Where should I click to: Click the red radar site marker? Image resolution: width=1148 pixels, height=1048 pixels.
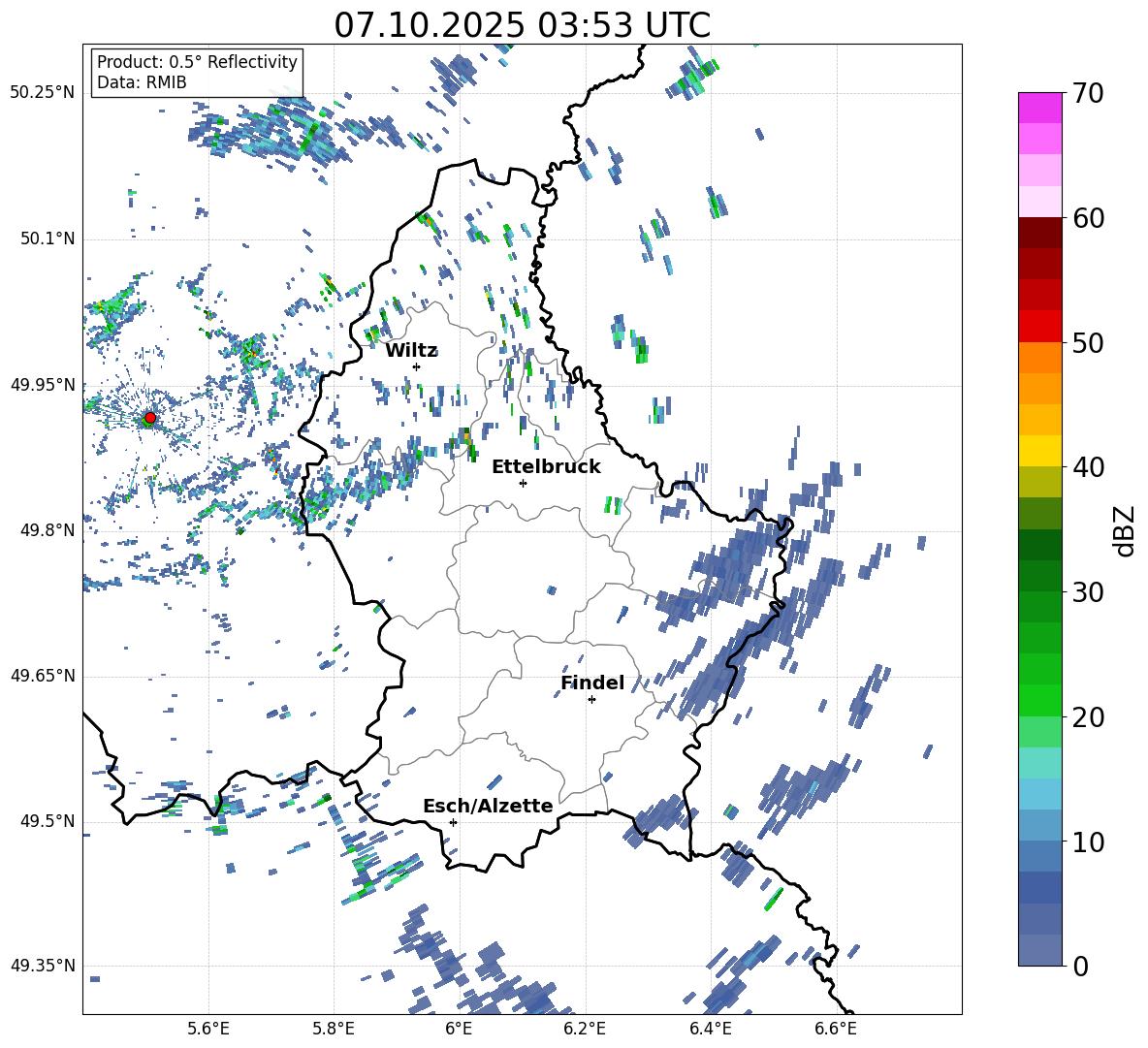pos(149,418)
